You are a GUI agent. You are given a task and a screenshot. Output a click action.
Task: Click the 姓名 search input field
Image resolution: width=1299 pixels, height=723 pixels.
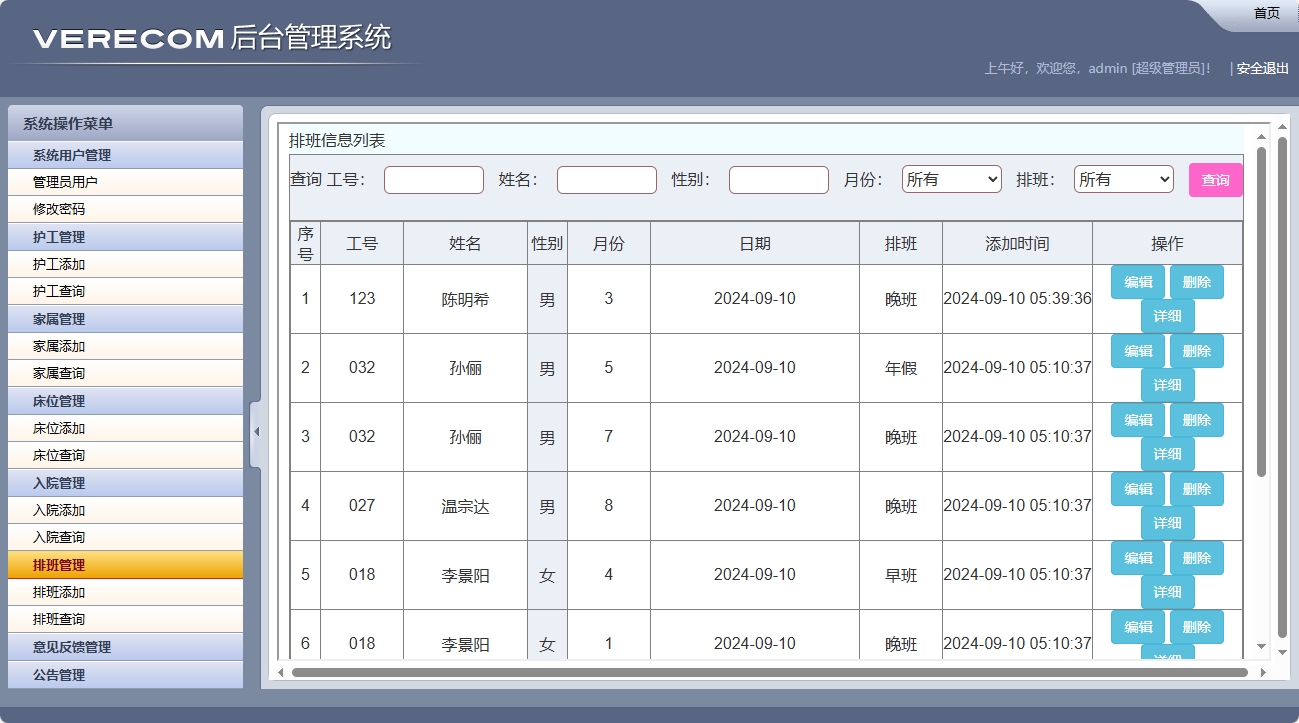[606, 180]
